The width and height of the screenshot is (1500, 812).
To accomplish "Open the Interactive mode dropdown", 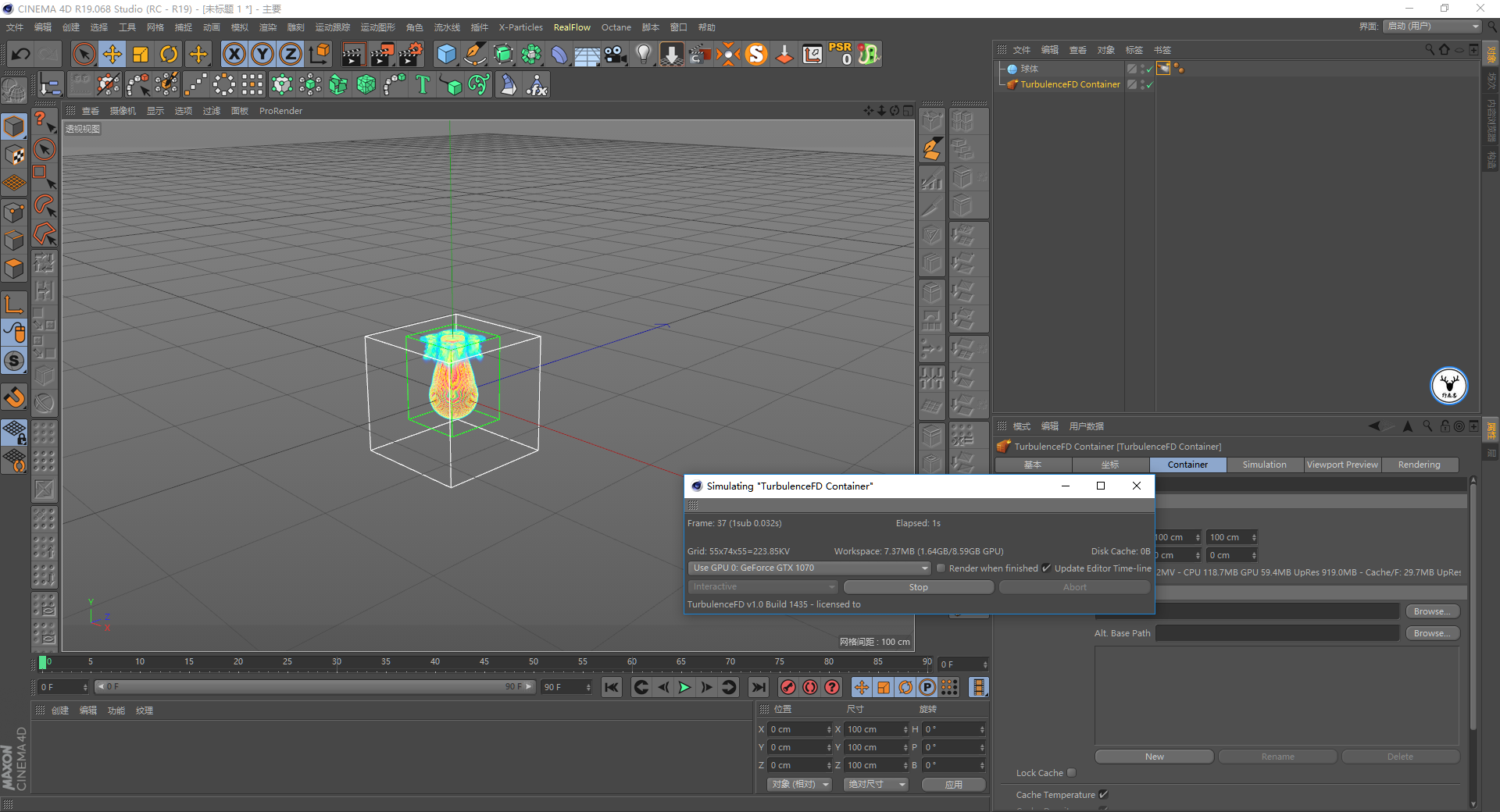I will tap(762, 587).
